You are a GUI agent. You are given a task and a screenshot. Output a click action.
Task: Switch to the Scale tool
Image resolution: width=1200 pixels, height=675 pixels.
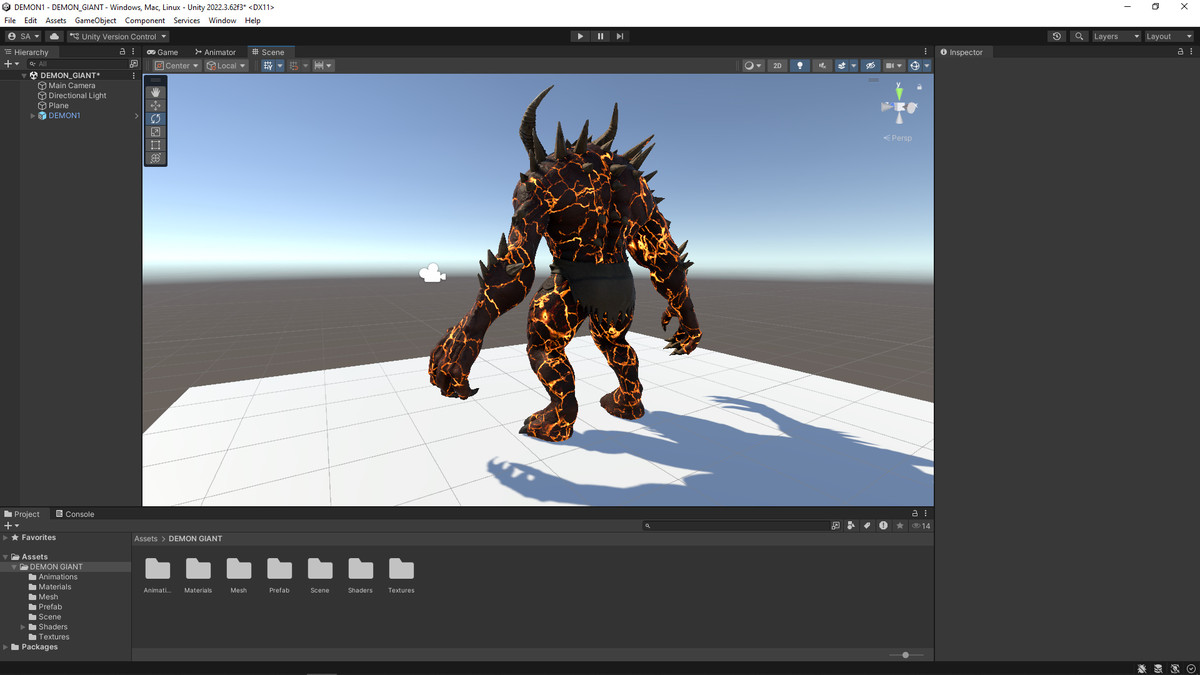156,132
